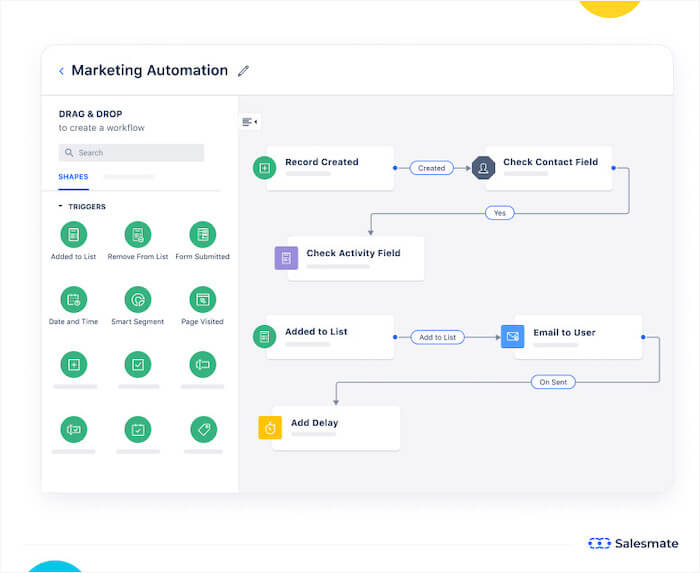Select the Smart Segment trigger shape
The width and height of the screenshot is (700, 573).
coord(138,299)
